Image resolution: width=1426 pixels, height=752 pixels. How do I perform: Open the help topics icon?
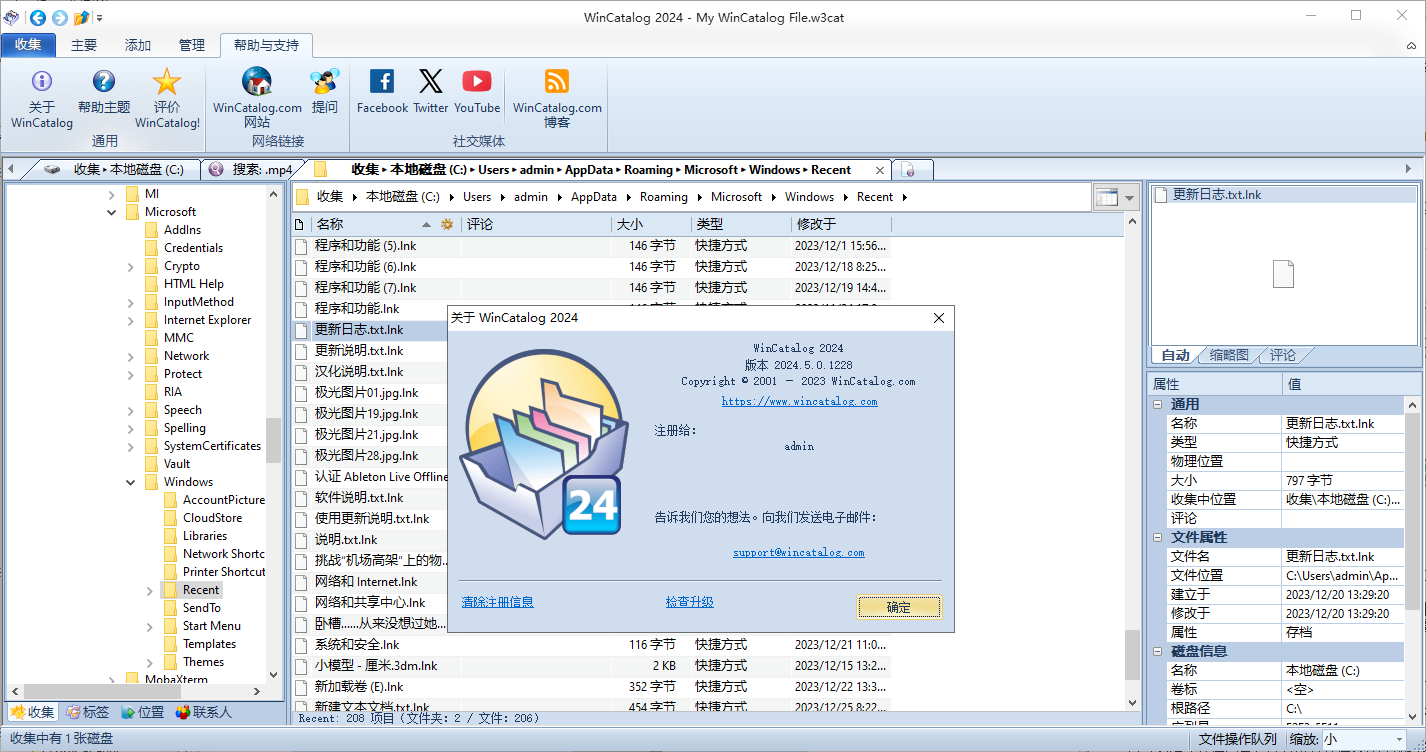click(x=104, y=82)
